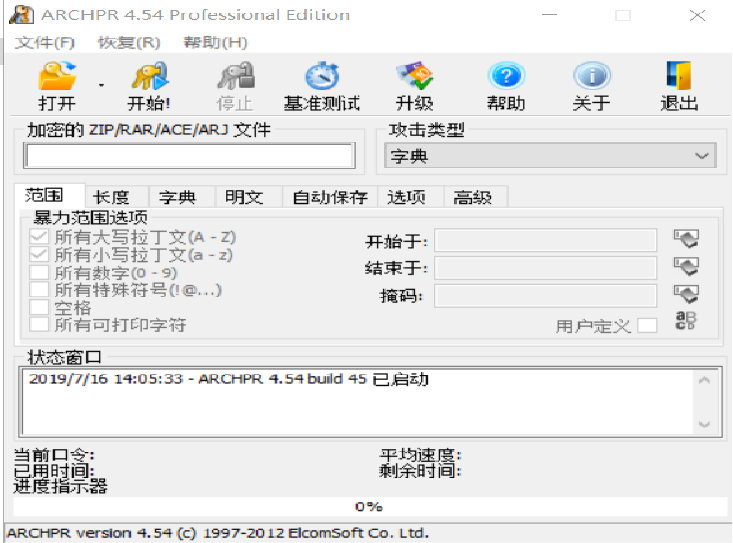Run the 基准测试 benchmark icon
The image size is (733, 543).
pos(322,76)
